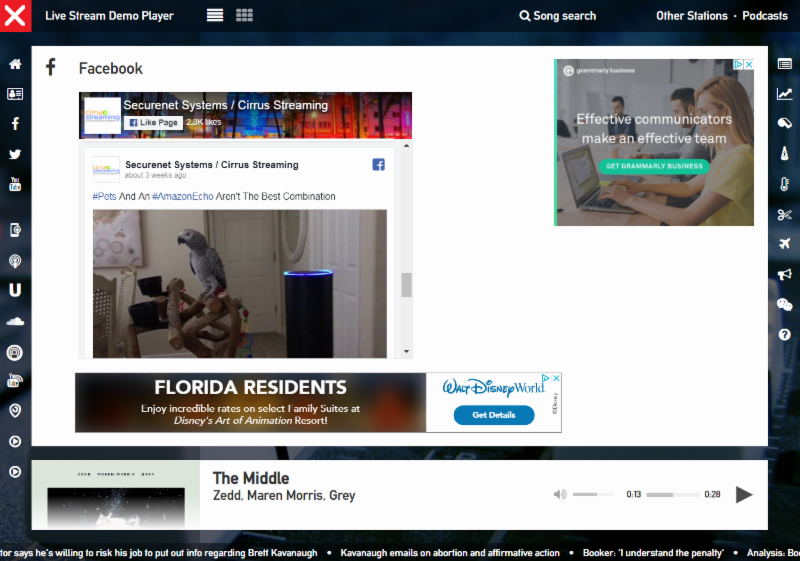The image size is (800, 561).
Task: Click the Facebook feed scroll up arrow
Action: click(407, 146)
